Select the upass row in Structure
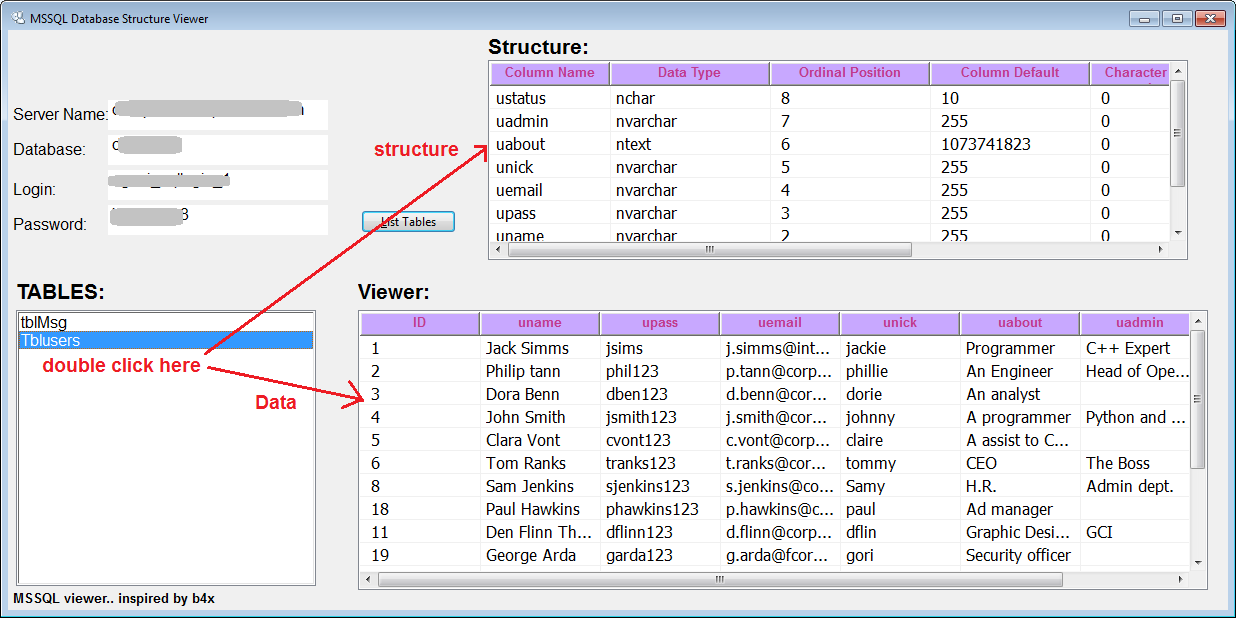 pyautogui.click(x=830, y=213)
